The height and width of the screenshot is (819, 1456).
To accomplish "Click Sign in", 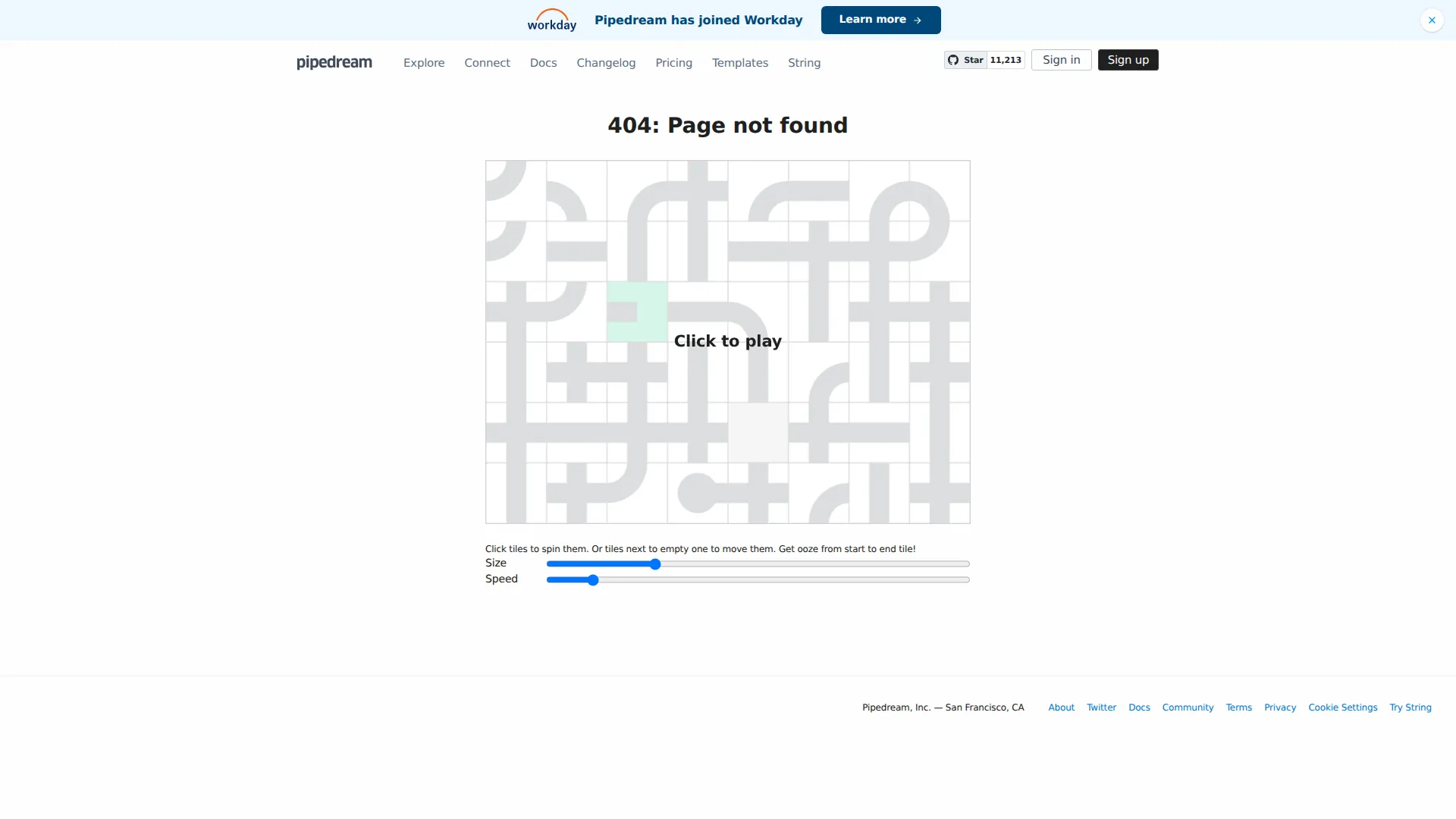I will (1061, 59).
